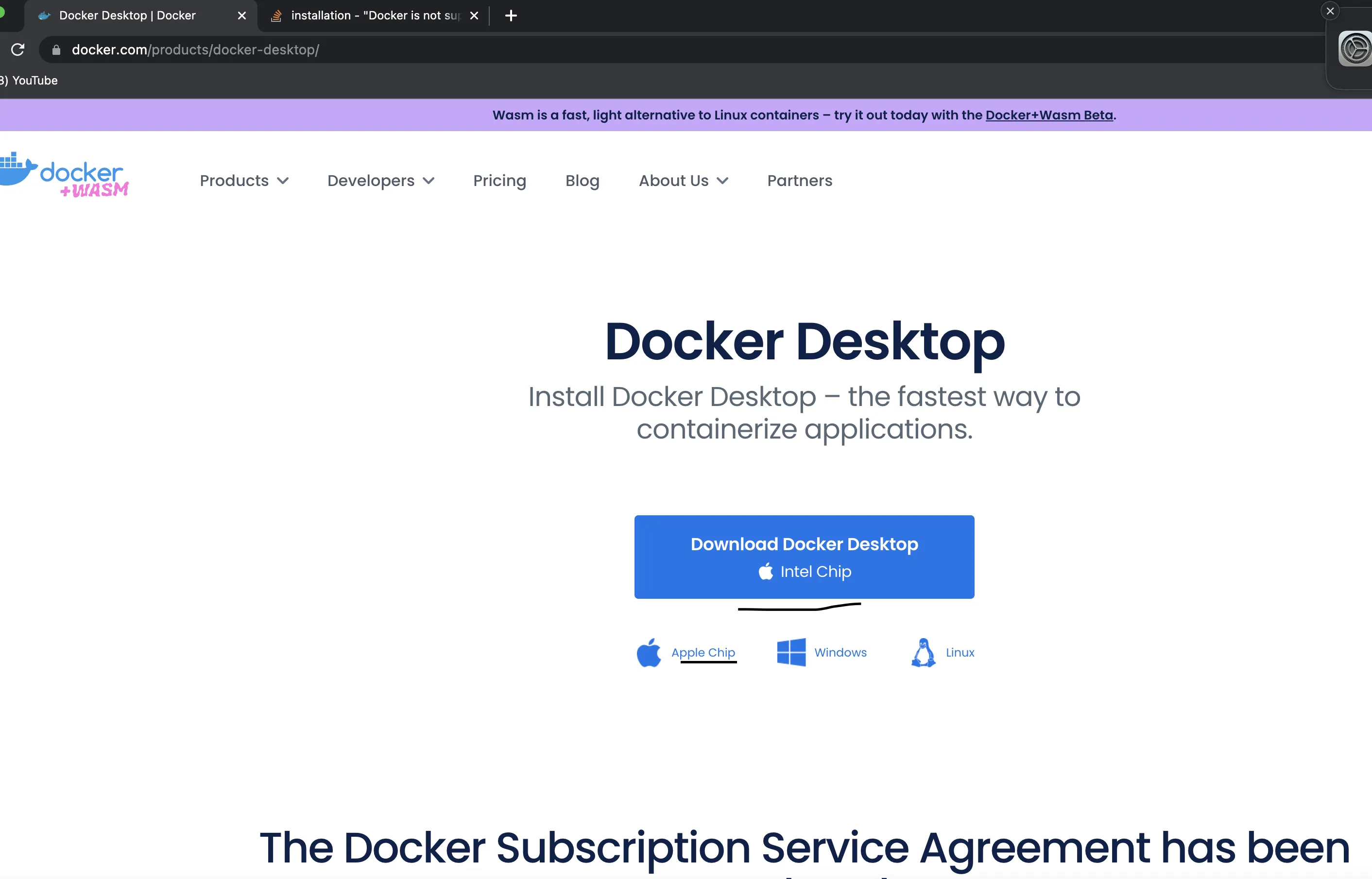Click the Apple logo beside Apple Chip
Screen dimensions: 1372x879
pos(649,652)
